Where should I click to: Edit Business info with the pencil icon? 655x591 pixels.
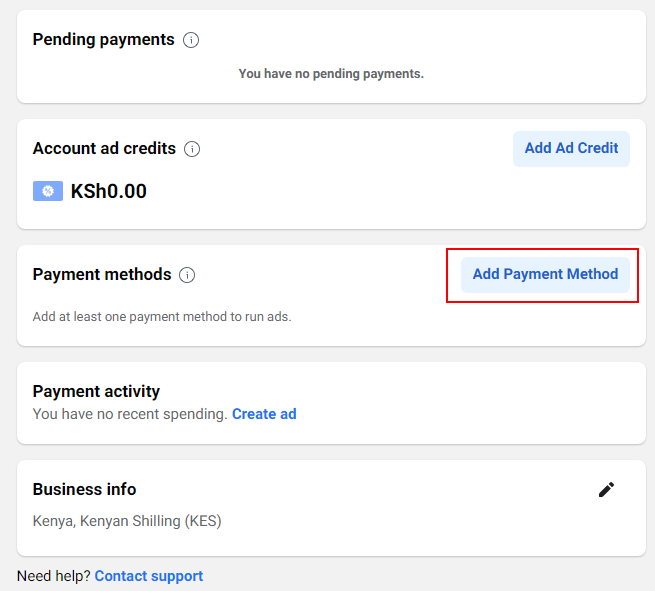(x=606, y=489)
